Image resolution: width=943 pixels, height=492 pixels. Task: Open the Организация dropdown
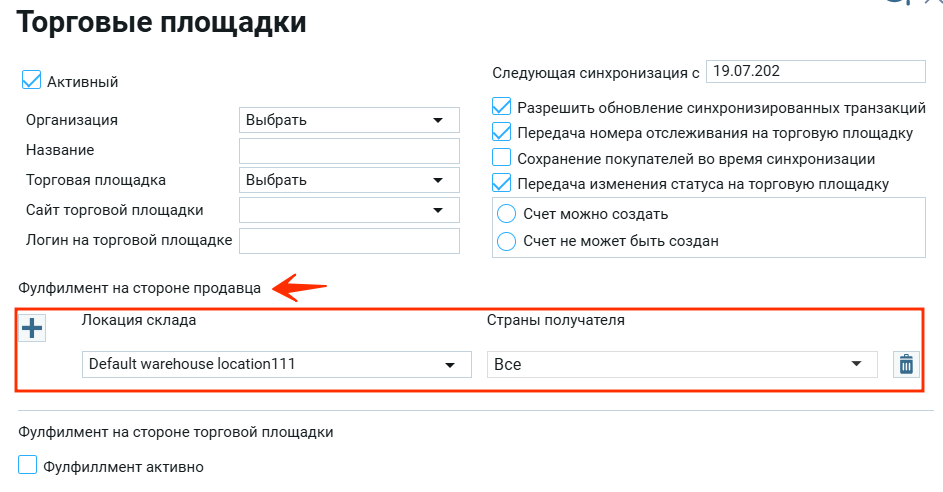(349, 120)
